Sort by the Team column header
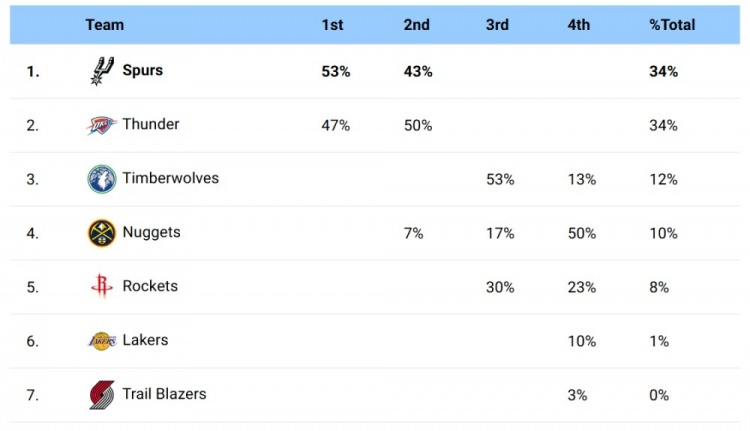 pos(105,25)
